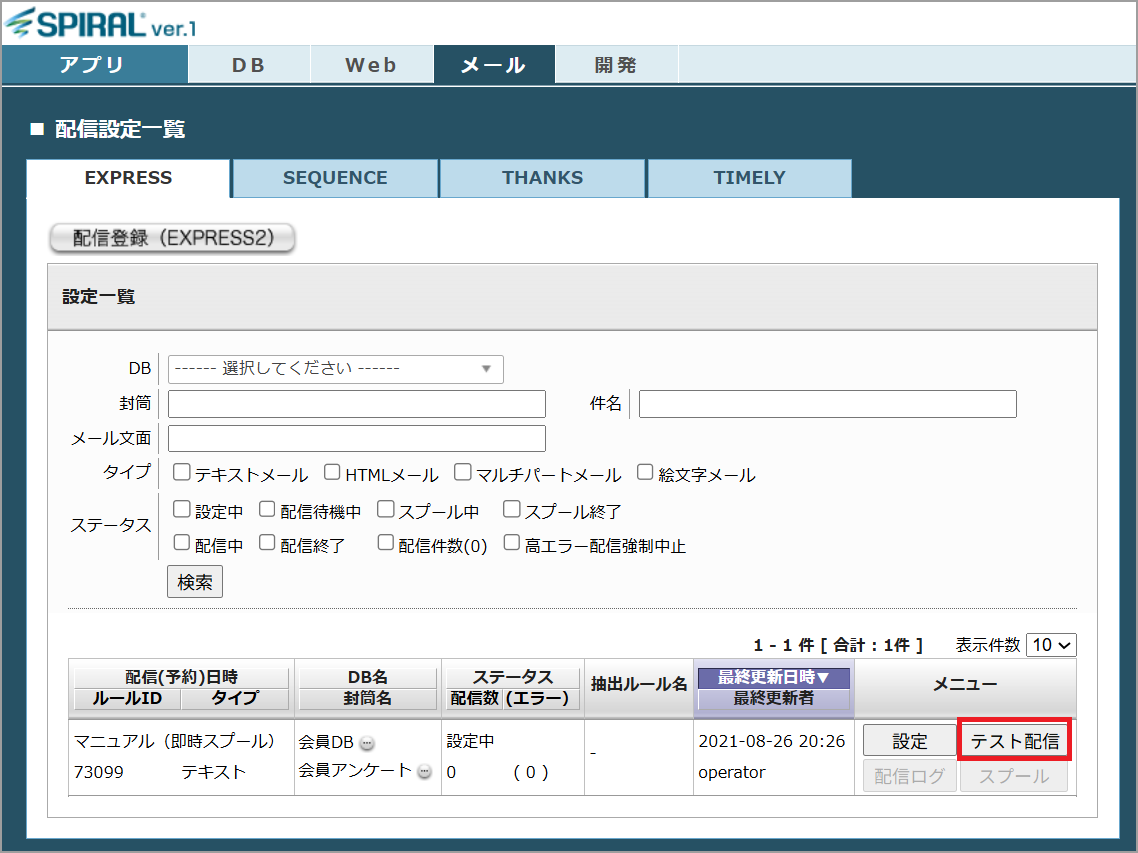This screenshot has width=1138, height=853.
Task: Click the テスト配信 button
Action: (x=1014, y=741)
